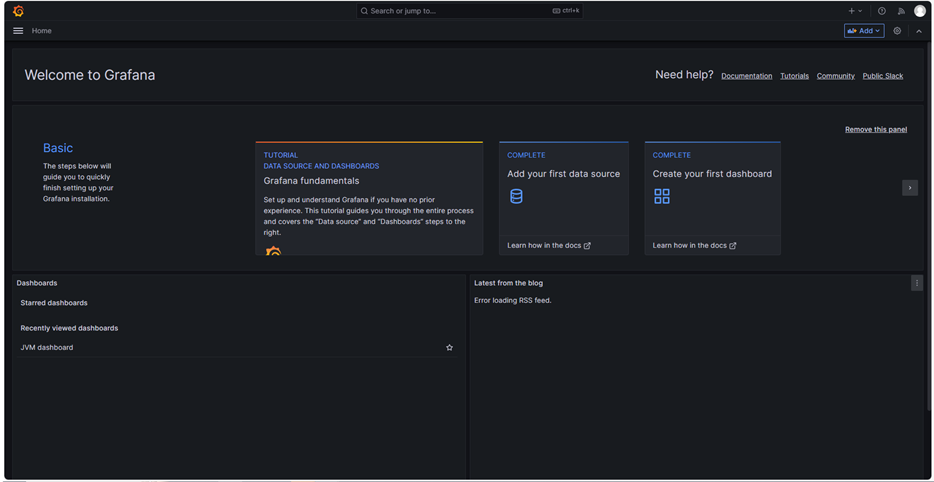Click the Grafana logo icon
This screenshot has width=934, height=482.
(x=18, y=11)
